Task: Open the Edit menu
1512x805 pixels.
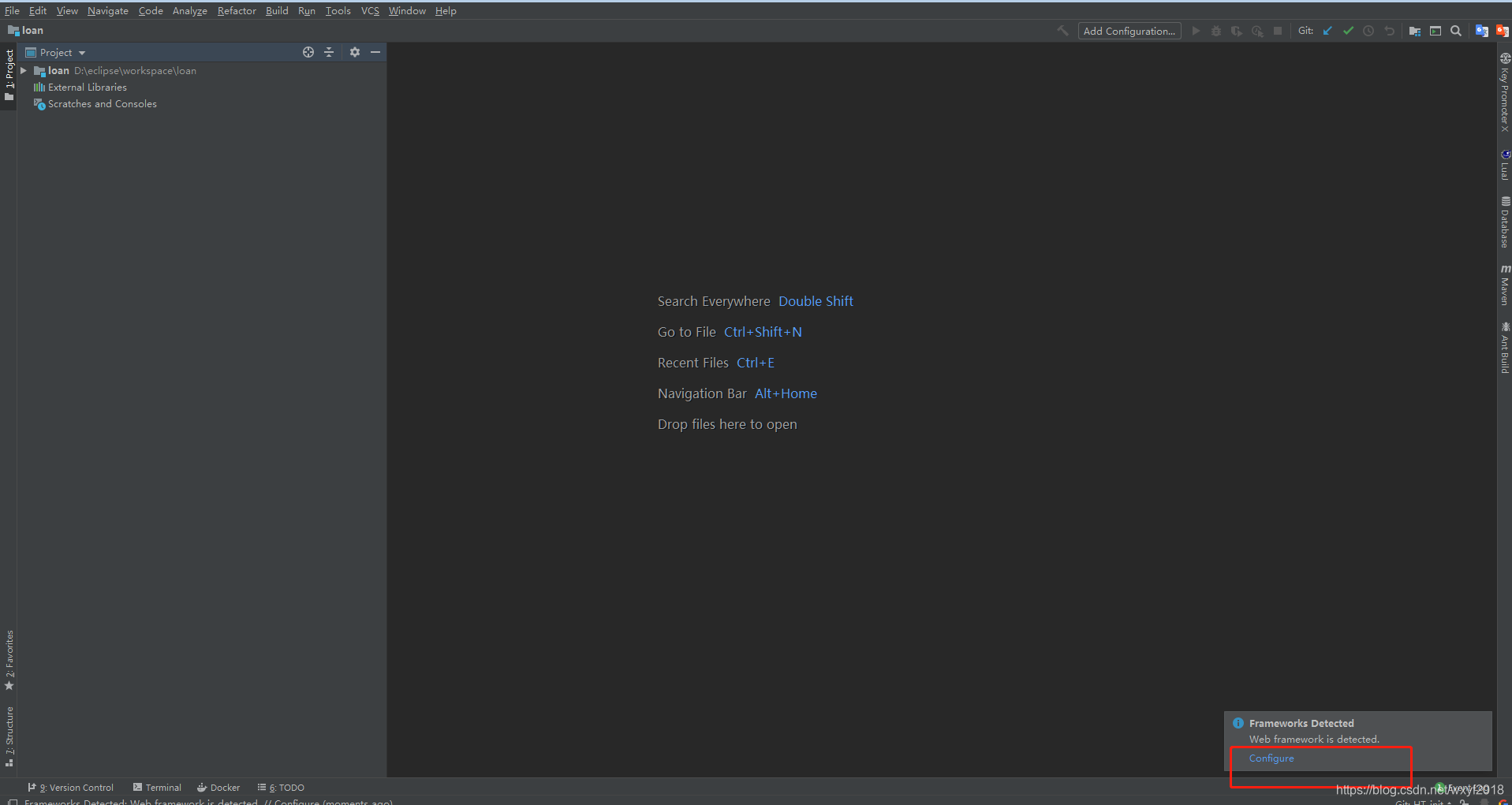Action: click(38, 10)
